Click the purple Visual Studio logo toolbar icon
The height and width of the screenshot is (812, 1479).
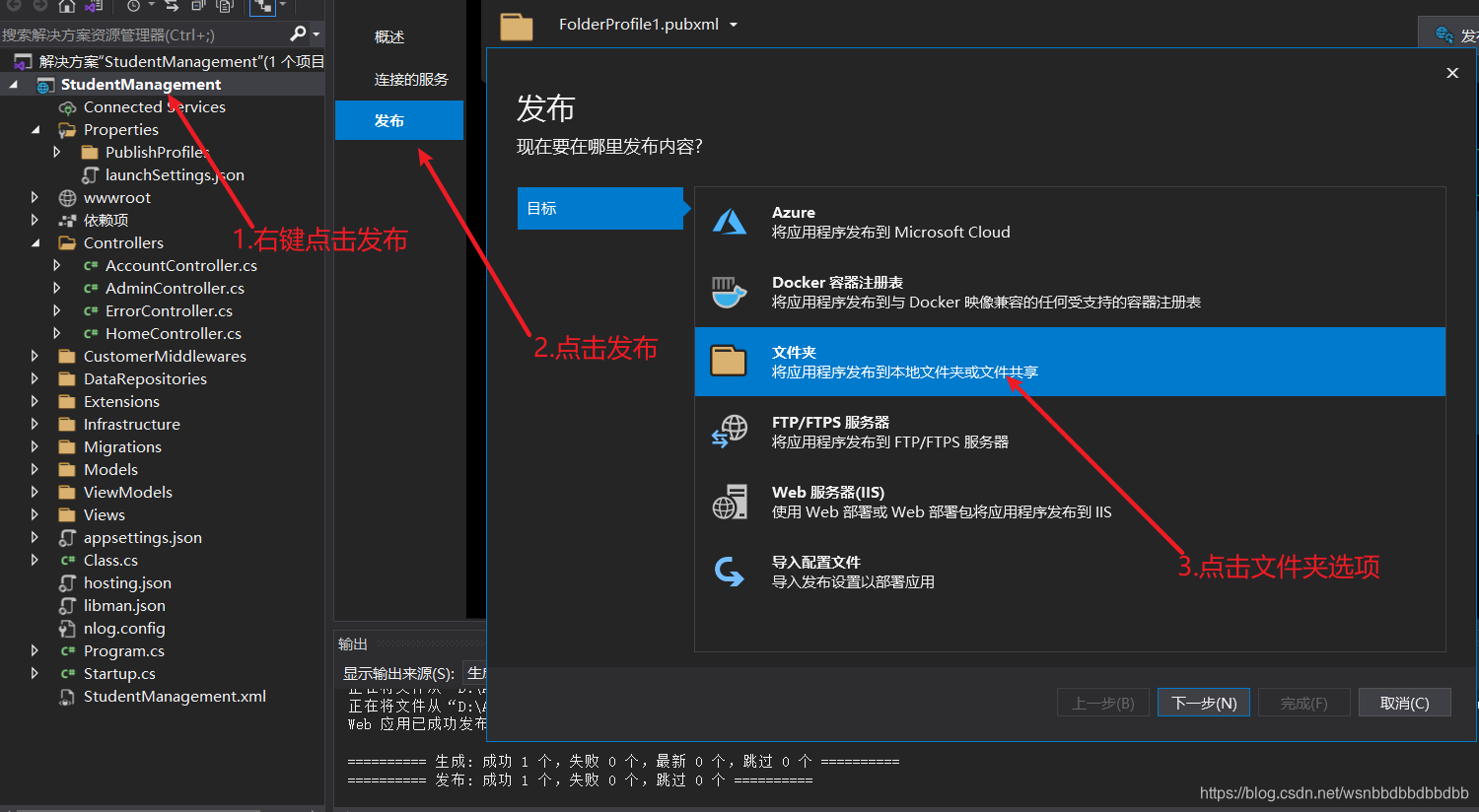[x=91, y=7]
